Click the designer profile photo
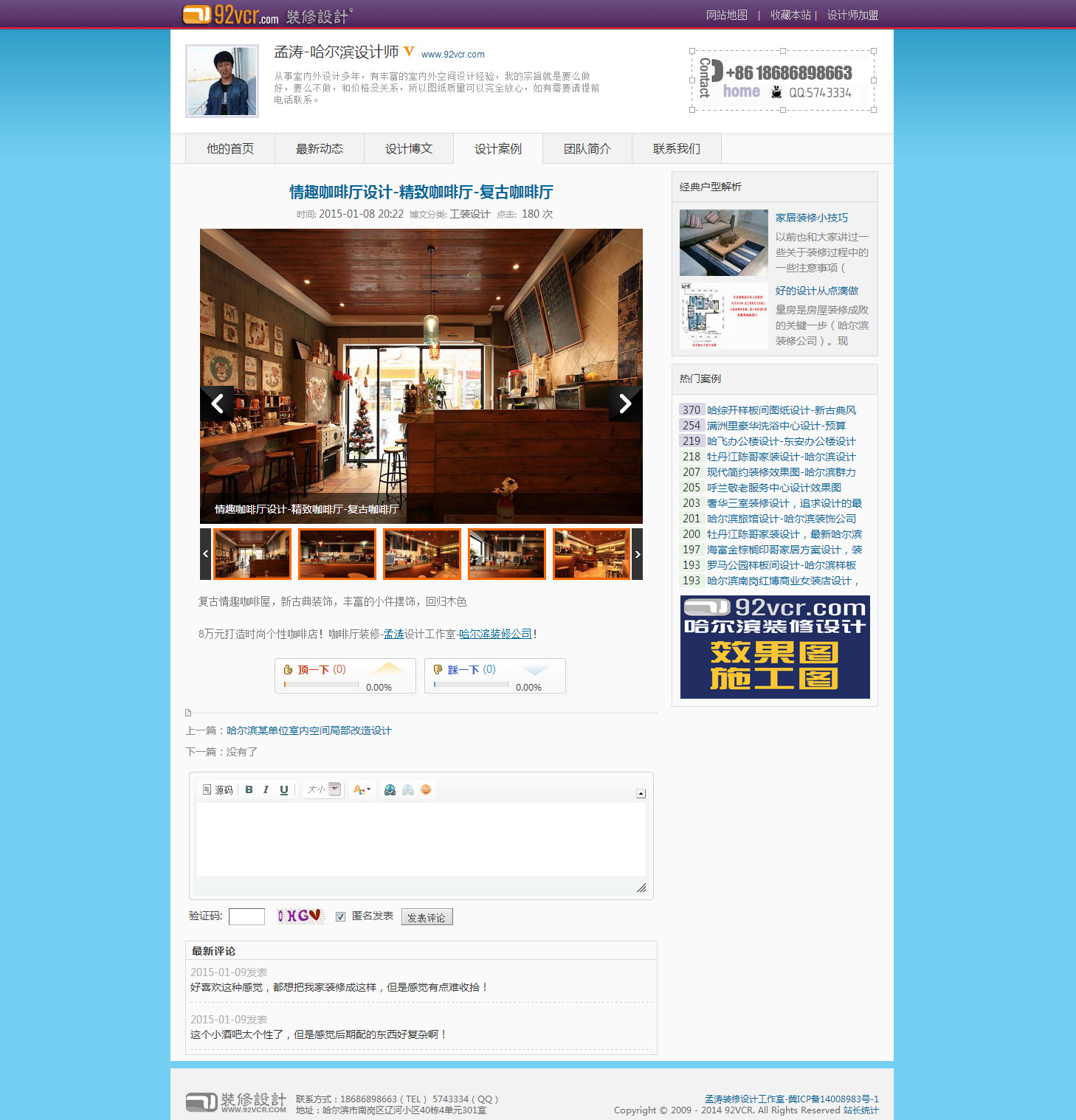Image resolution: width=1076 pixels, height=1120 pixels. click(x=222, y=81)
